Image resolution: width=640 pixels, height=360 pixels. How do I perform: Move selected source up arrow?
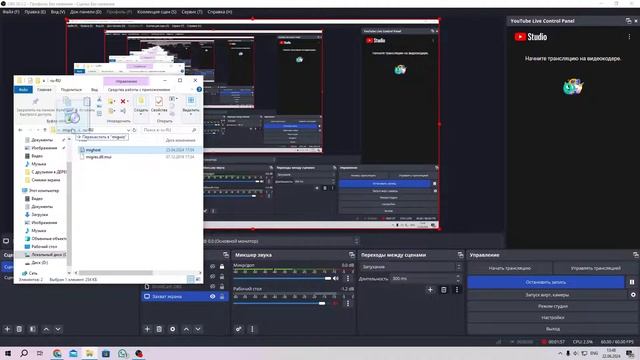click(186, 329)
